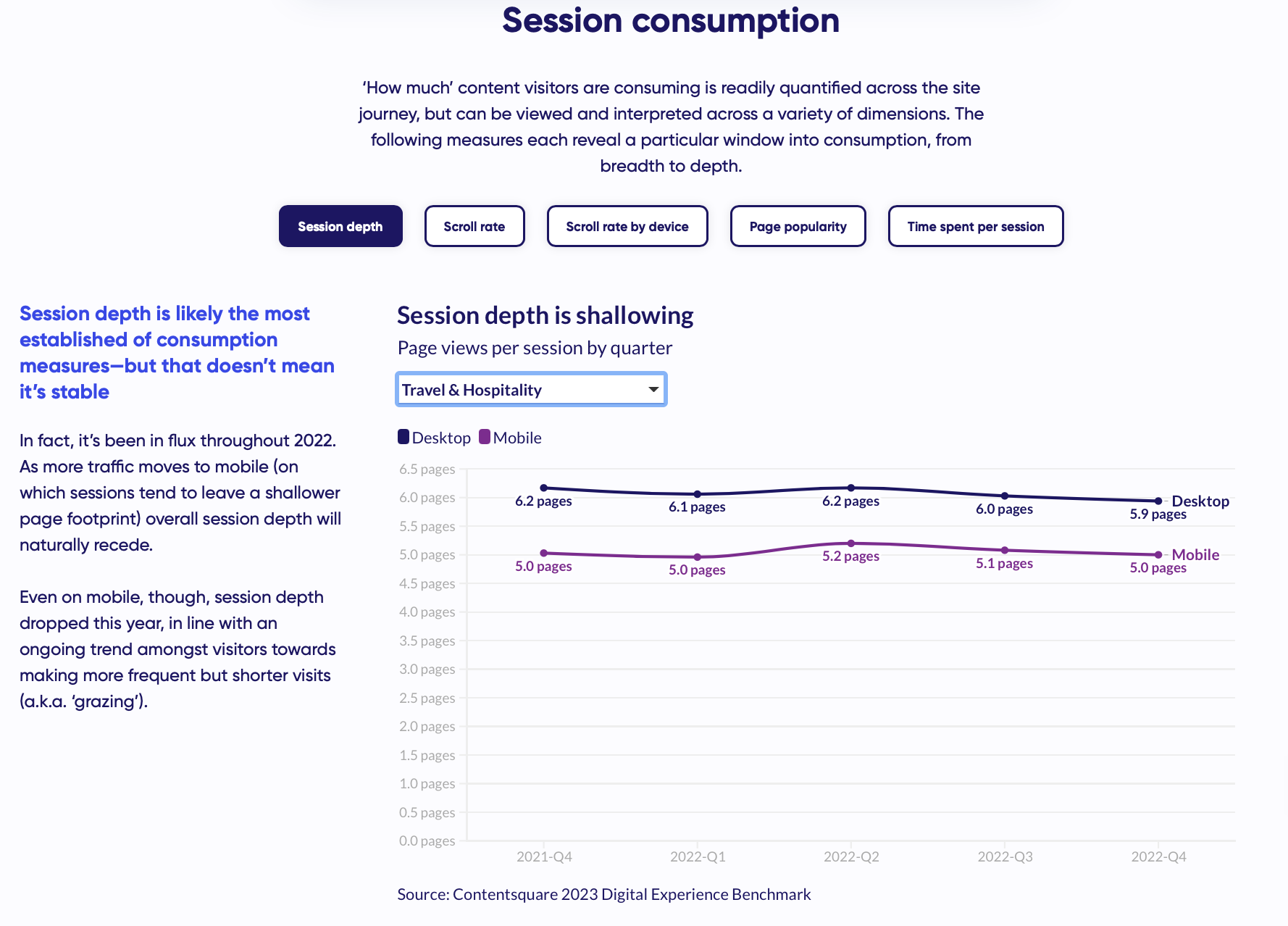1288x926 pixels.
Task: Select the Scroll rate by device tab
Action: point(627,226)
